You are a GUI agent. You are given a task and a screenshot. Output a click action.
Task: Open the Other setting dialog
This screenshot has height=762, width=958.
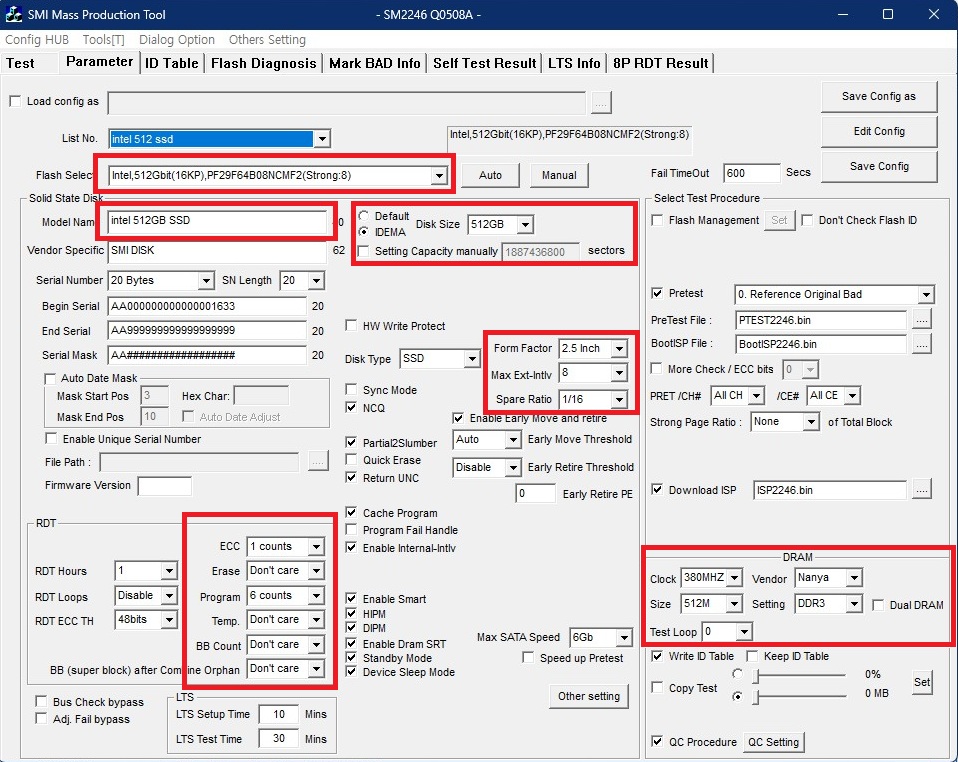click(x=588, y=696)
